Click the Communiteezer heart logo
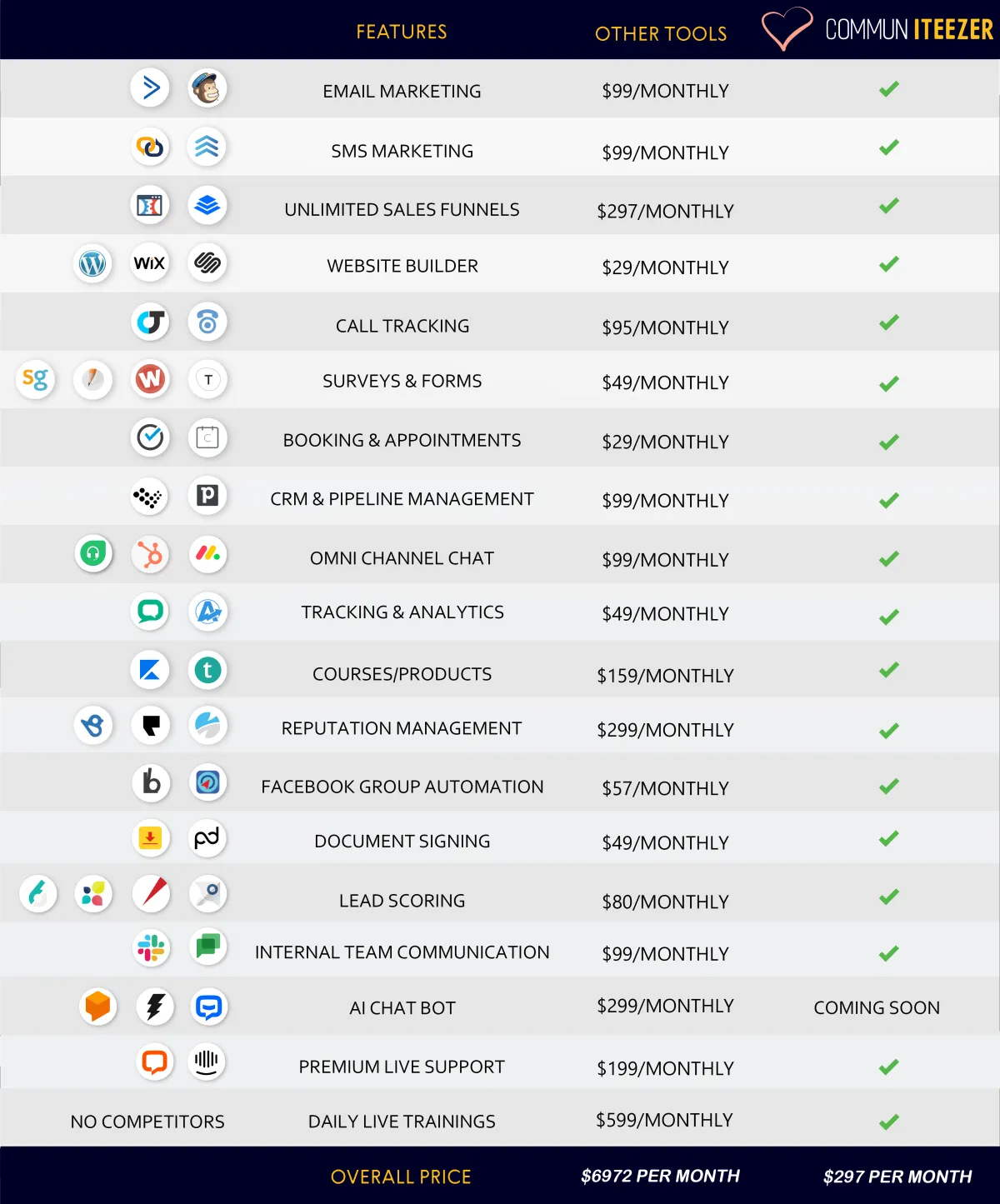The height and width of the screenshot is (1204, 1000). click(x=787, y=28)
